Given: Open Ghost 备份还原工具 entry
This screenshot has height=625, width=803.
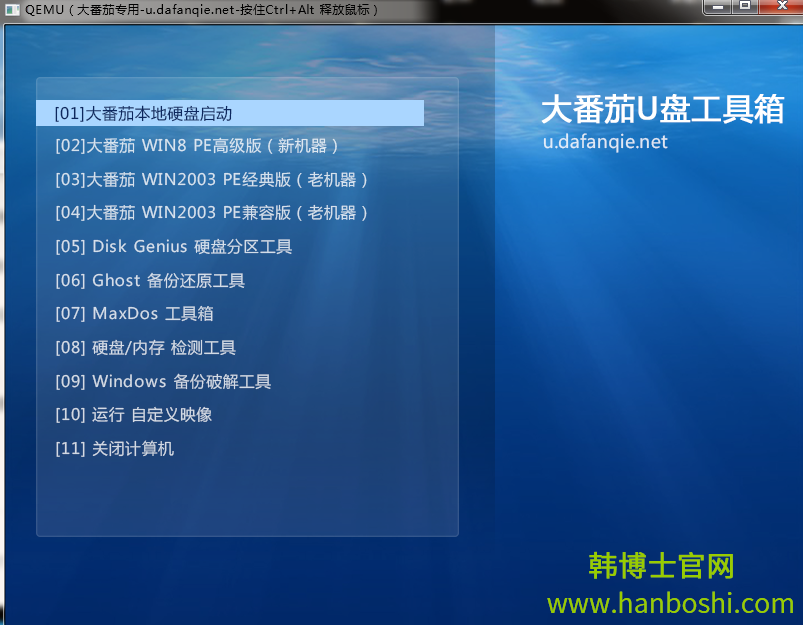Looking at the screenshot, I should (150, 281).
